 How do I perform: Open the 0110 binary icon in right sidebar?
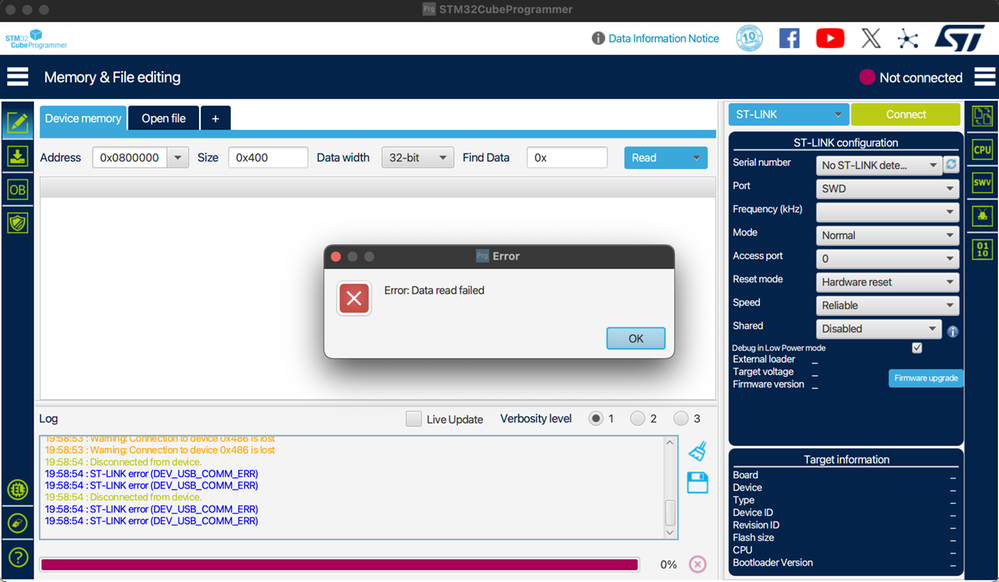coord(982,249)
